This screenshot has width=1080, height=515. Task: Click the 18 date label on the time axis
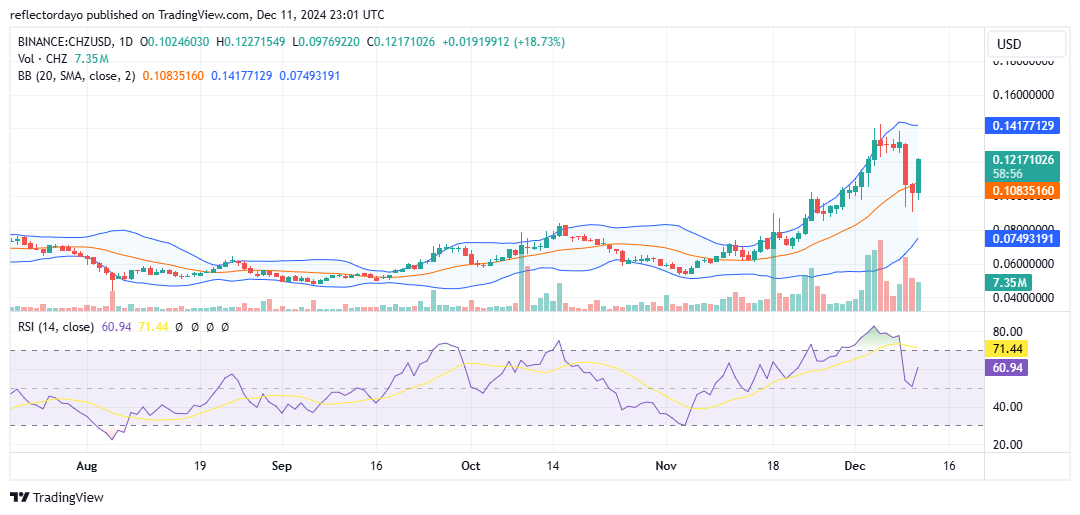click(x=773, y=466)
